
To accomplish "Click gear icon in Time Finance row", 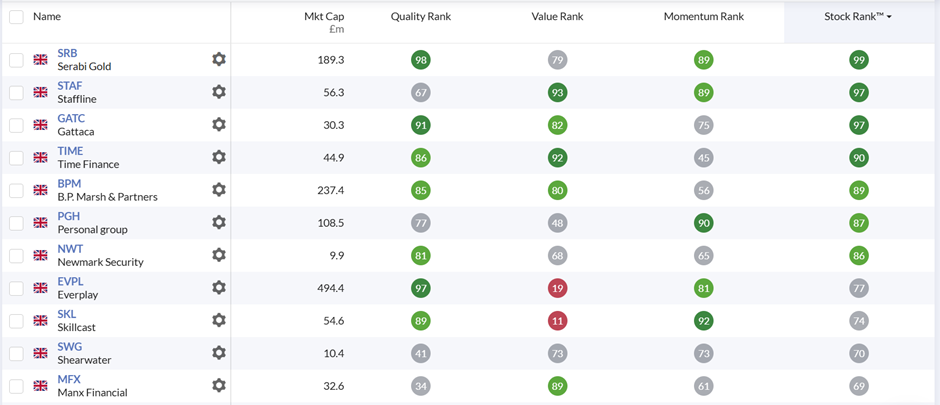I will click(x=219, y=158).
